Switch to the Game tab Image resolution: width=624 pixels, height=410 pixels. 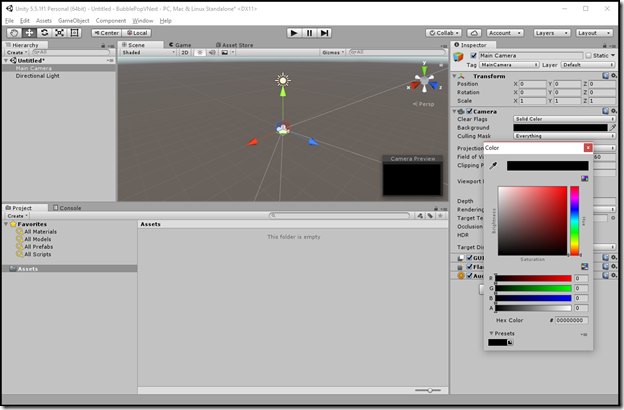click(x=180, y=45)
